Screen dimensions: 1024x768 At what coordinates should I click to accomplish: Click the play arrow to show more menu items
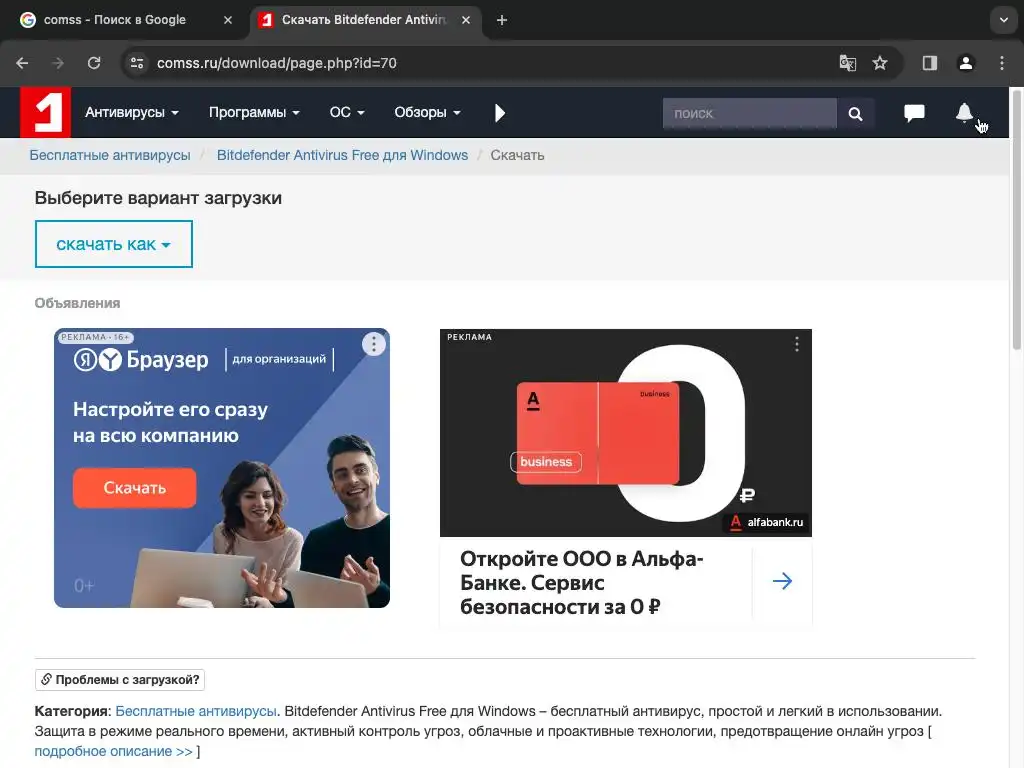500,113
